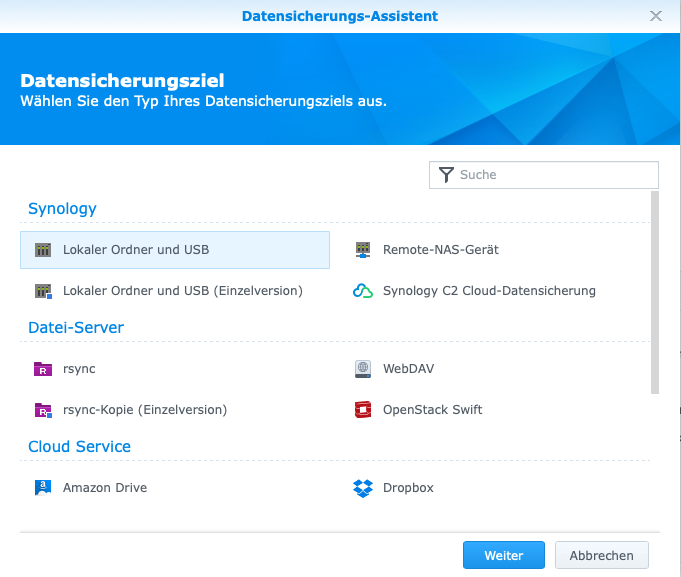The image size is (681, 577).
Task: Click the Cloud Service section heading
Action: point(79,447)
